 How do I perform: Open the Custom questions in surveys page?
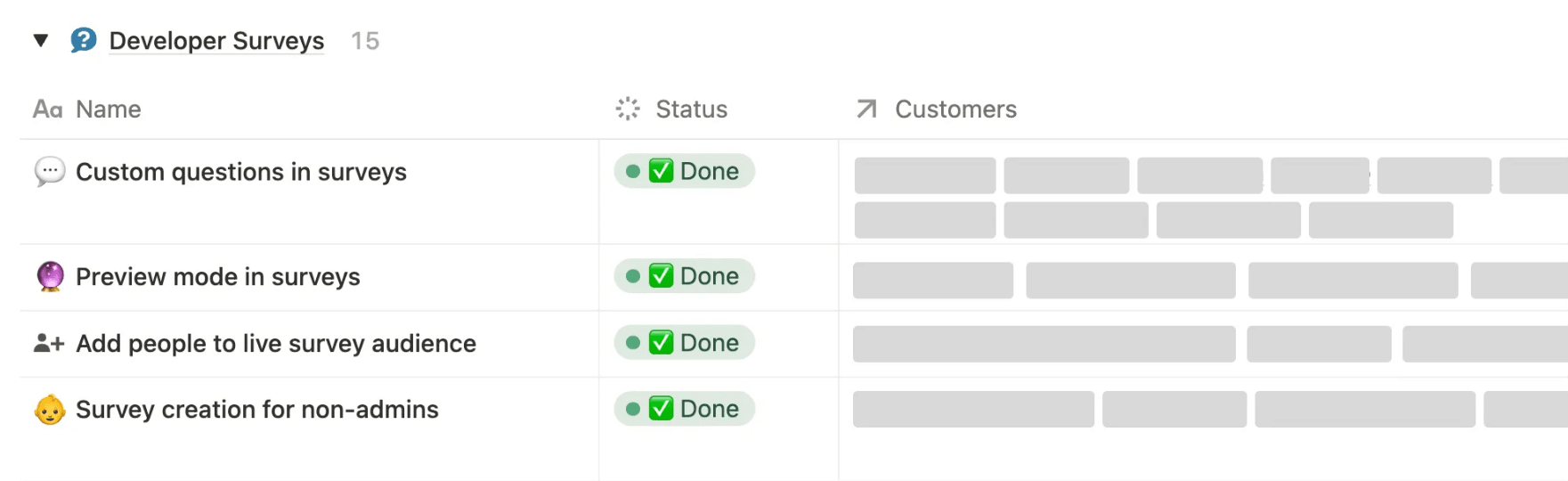coord(240,172)
